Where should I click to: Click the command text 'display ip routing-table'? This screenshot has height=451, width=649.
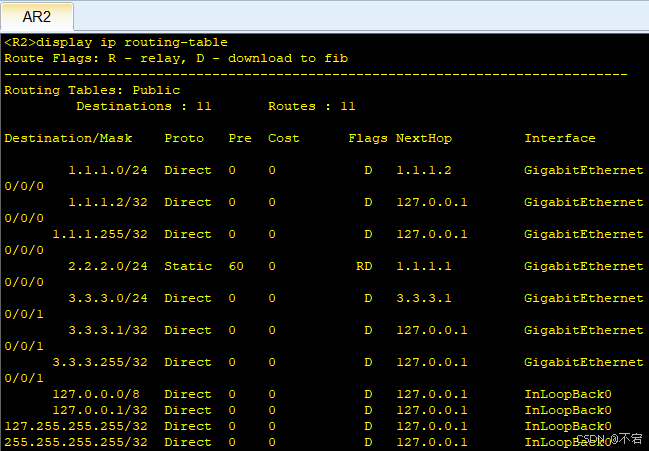(132, 43)
